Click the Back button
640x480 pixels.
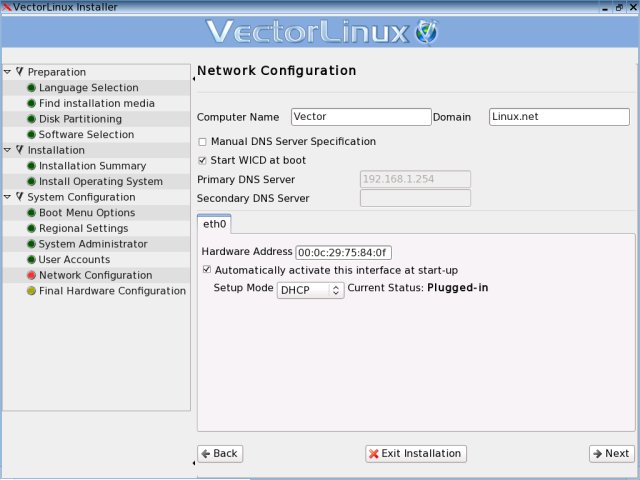coord(220,453)
